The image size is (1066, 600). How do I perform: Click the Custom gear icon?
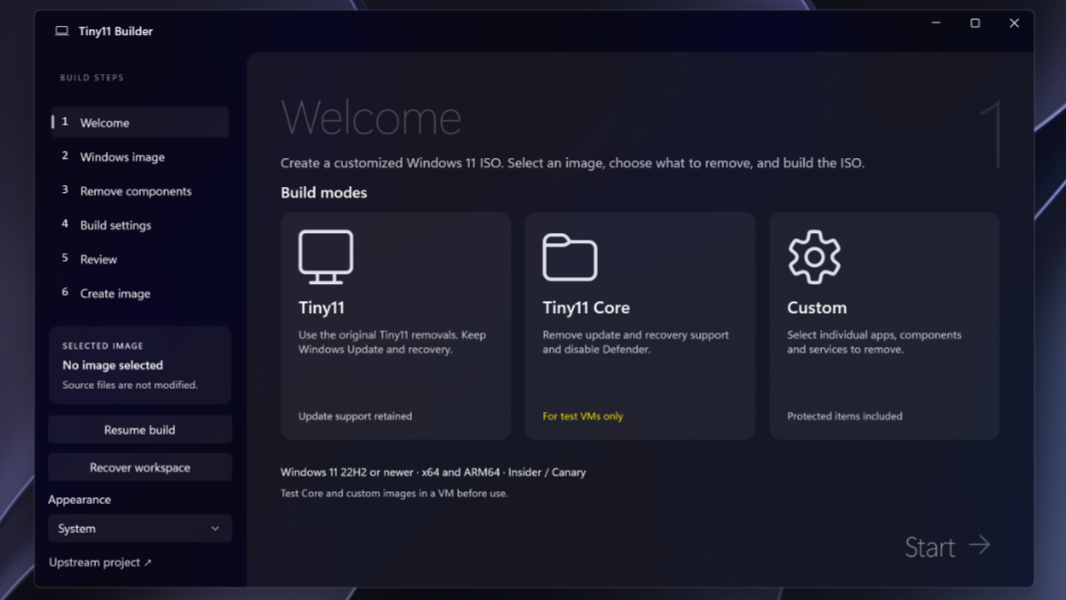coord(814,257)
